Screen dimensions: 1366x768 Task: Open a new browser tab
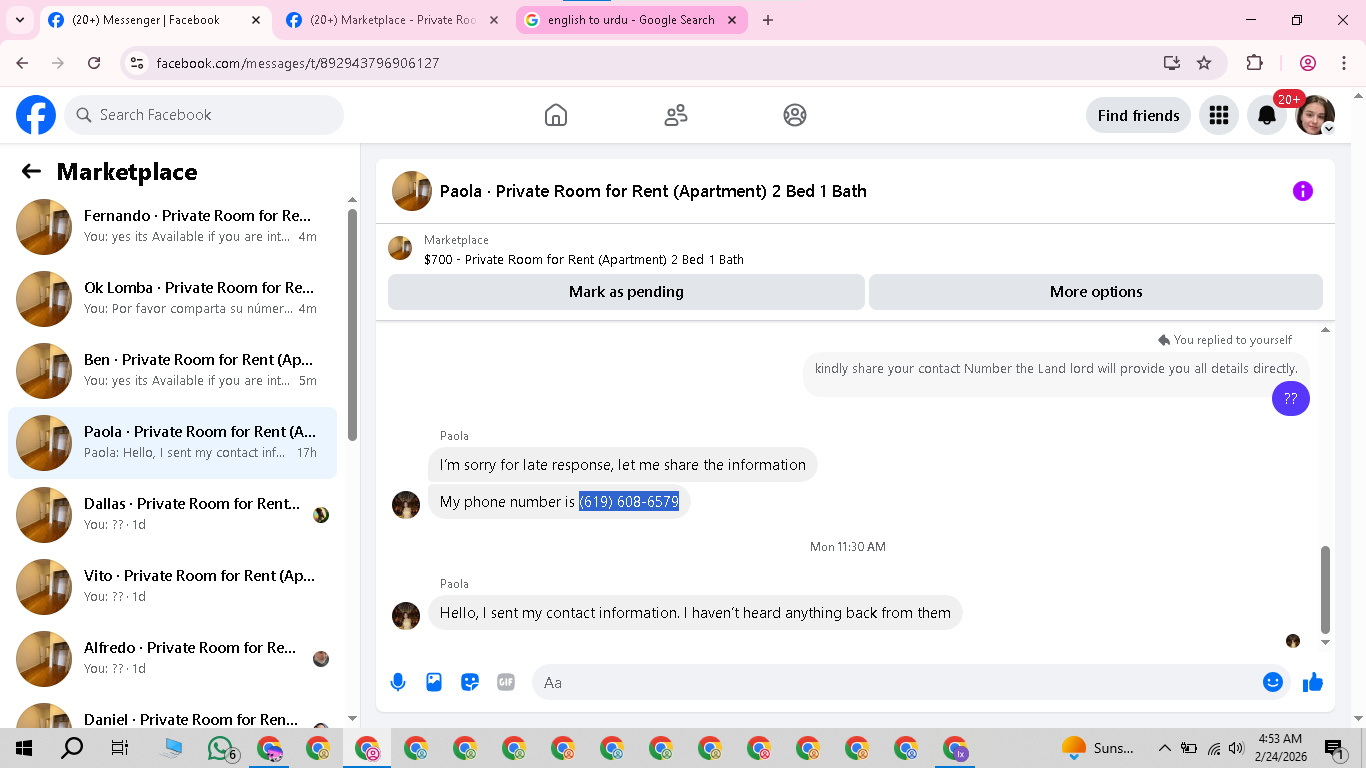pyautogui.click(x=768, y=20)
